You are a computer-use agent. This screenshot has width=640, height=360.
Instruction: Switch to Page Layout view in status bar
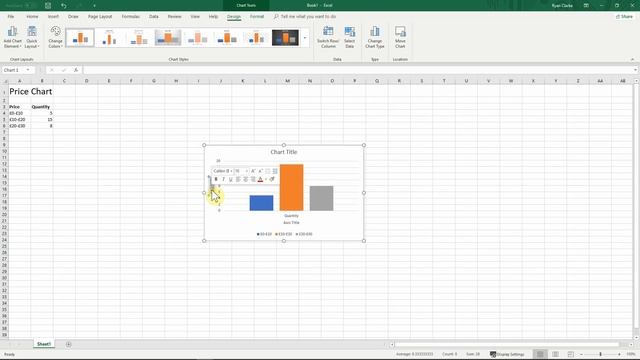556,354
